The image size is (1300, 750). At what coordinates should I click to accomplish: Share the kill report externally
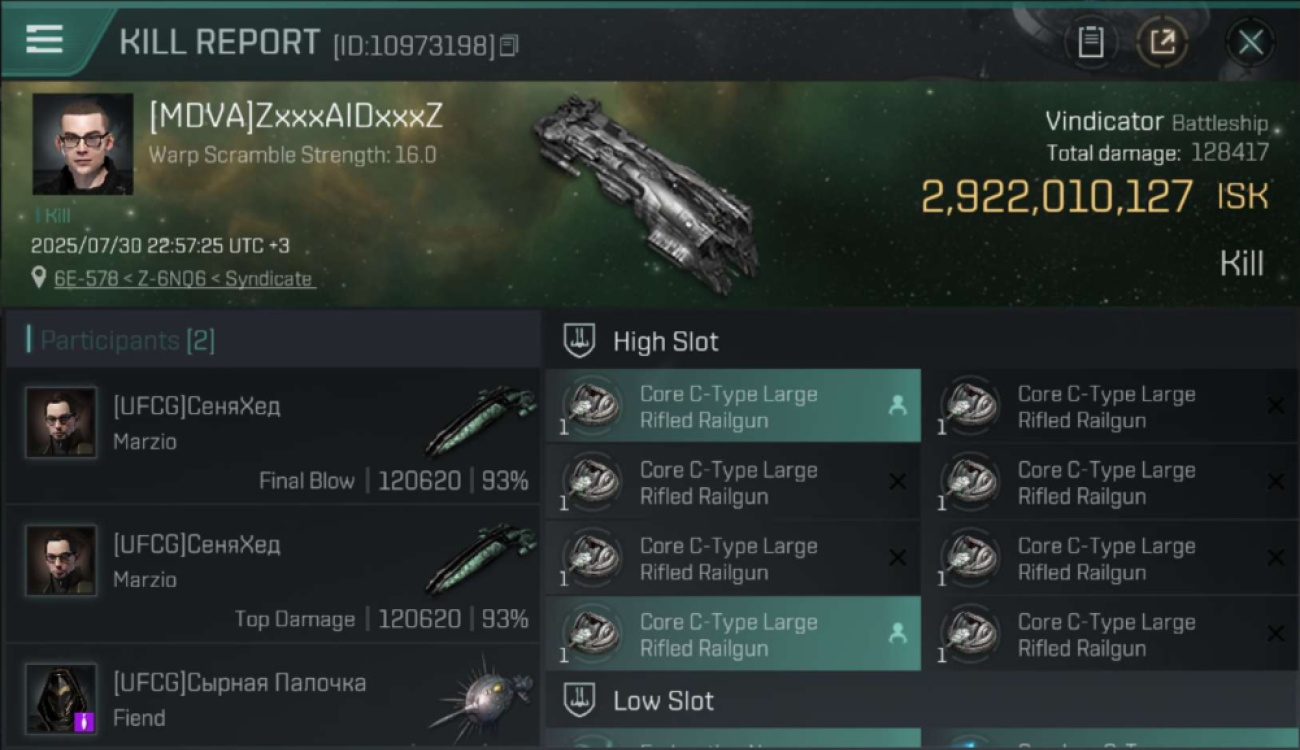[x=1162, y=43]
